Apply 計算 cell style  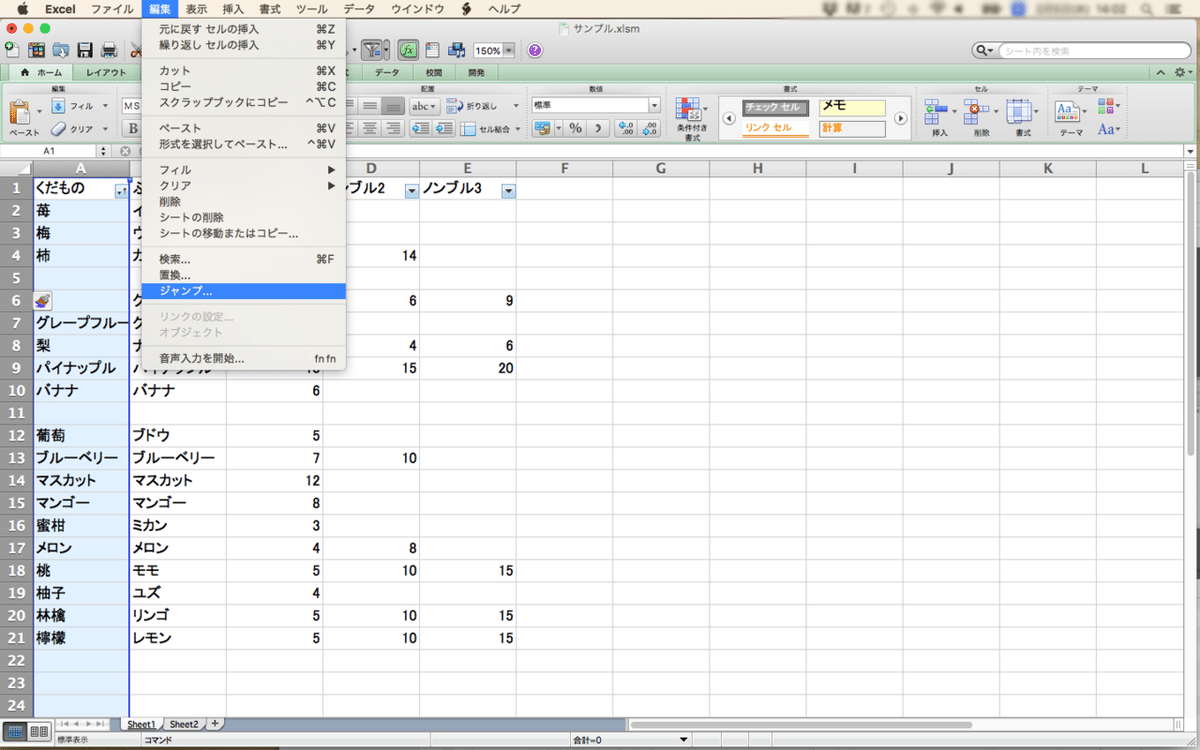click(x=852, y=129)
